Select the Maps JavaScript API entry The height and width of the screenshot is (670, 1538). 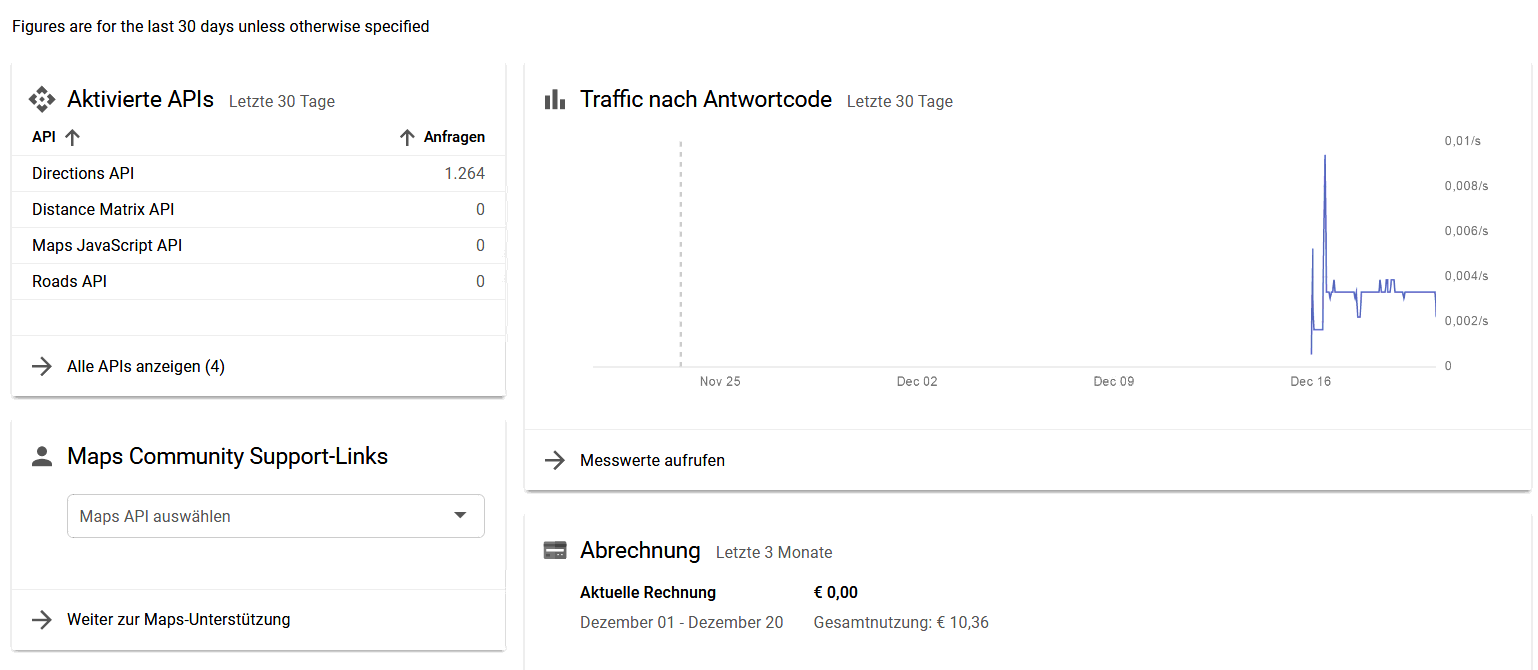107,246
